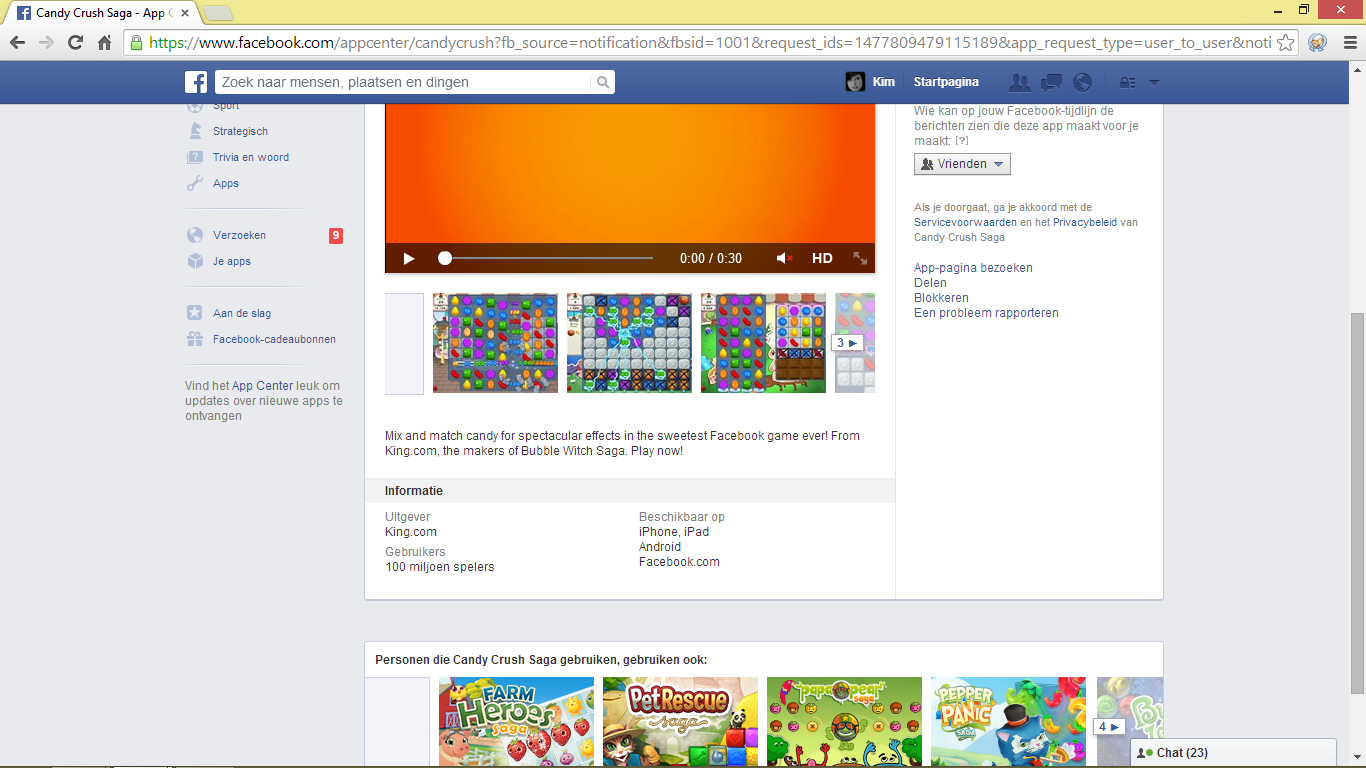
Task: Open a new browser tab
Action: [x=217, y=13]
